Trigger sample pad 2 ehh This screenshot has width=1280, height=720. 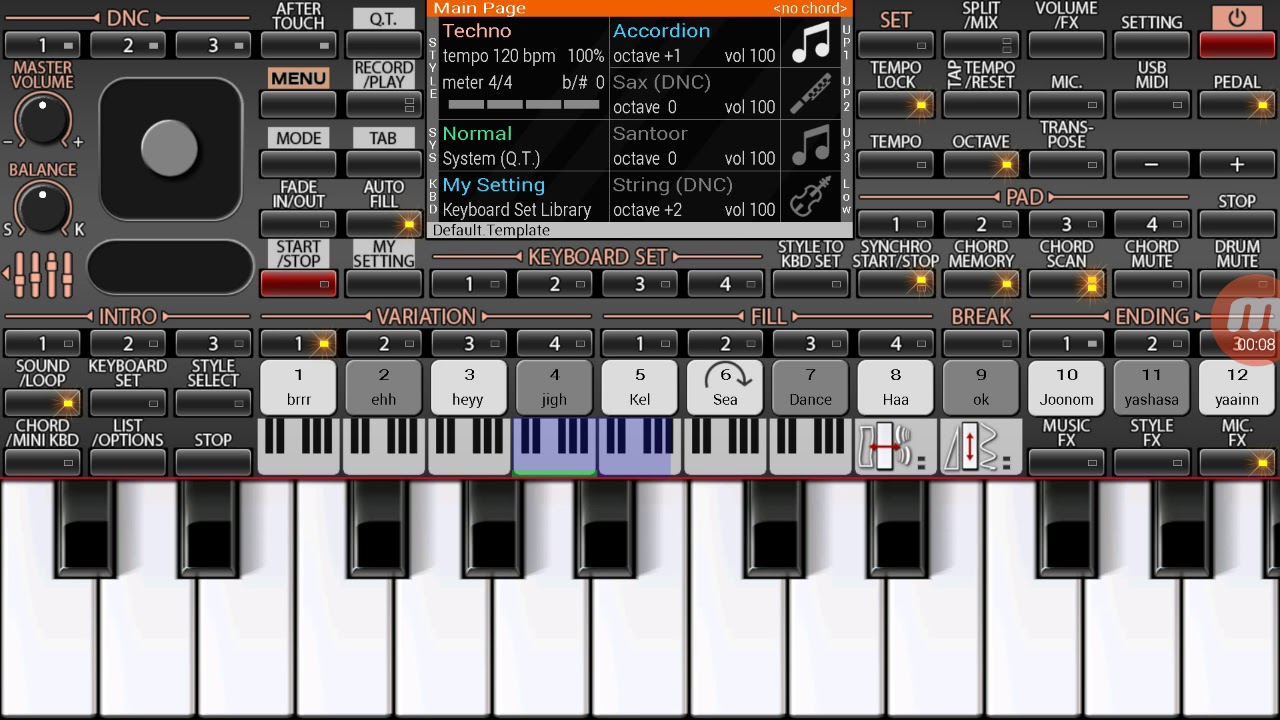383,387
